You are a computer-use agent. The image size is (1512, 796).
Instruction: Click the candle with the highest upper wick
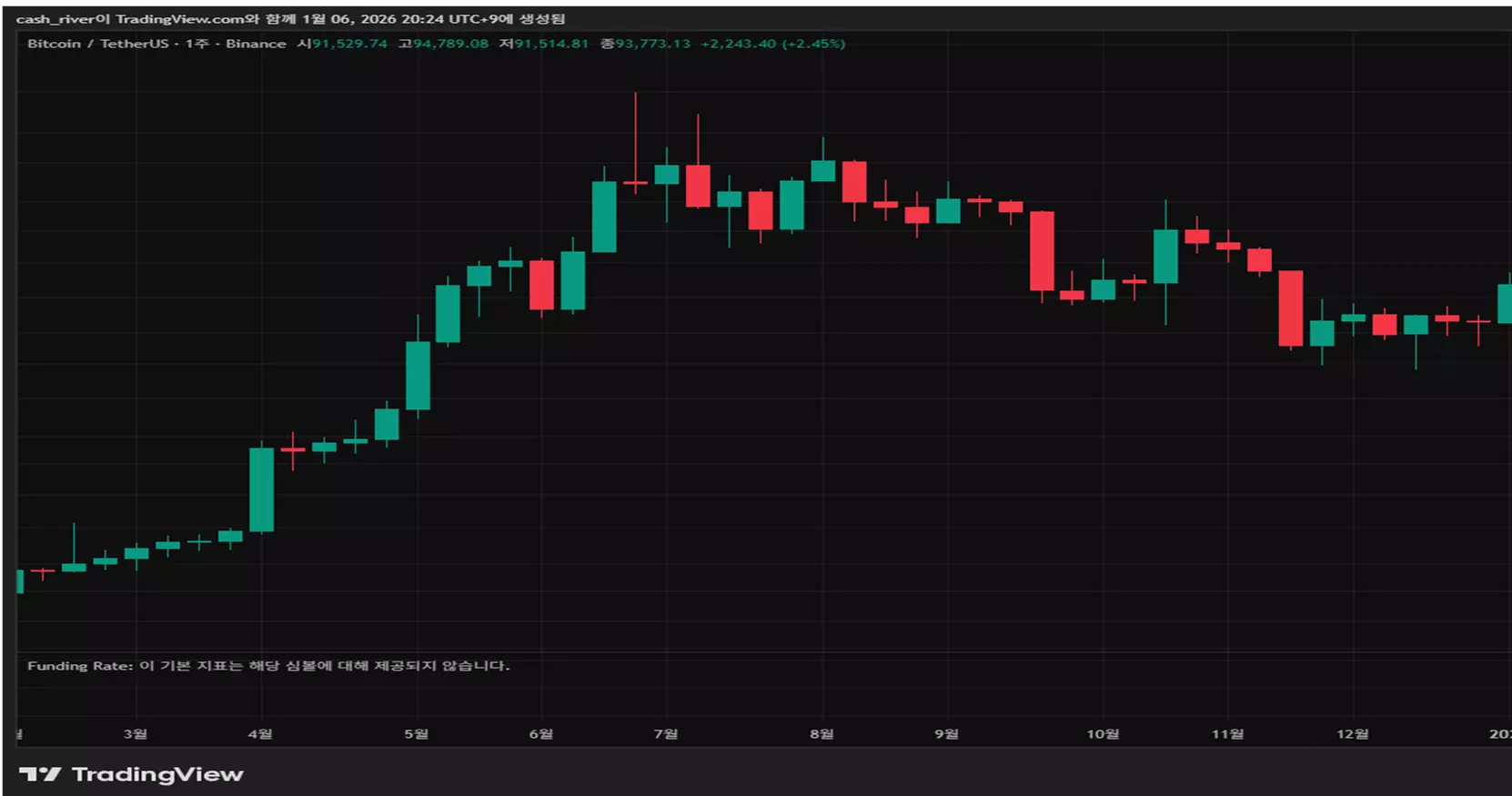coord(635,184)
